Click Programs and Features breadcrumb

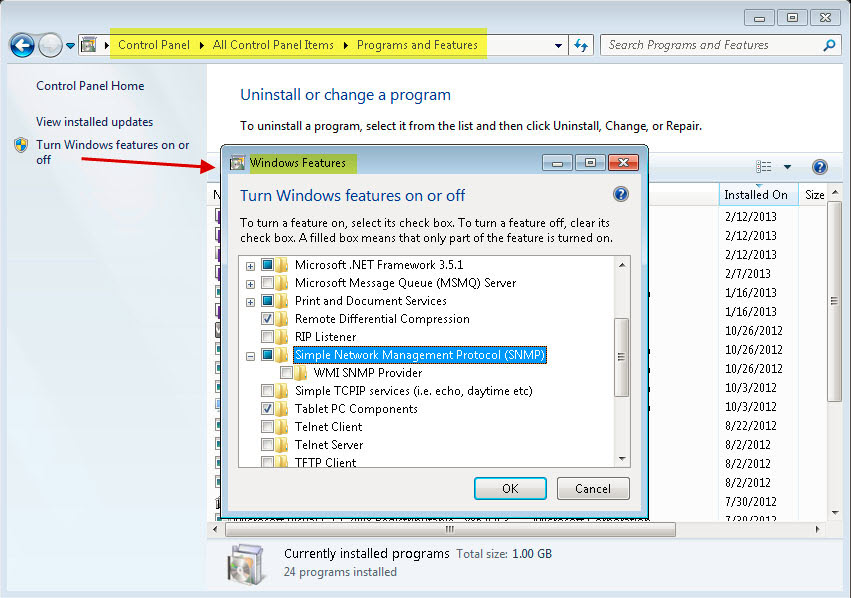417,45
